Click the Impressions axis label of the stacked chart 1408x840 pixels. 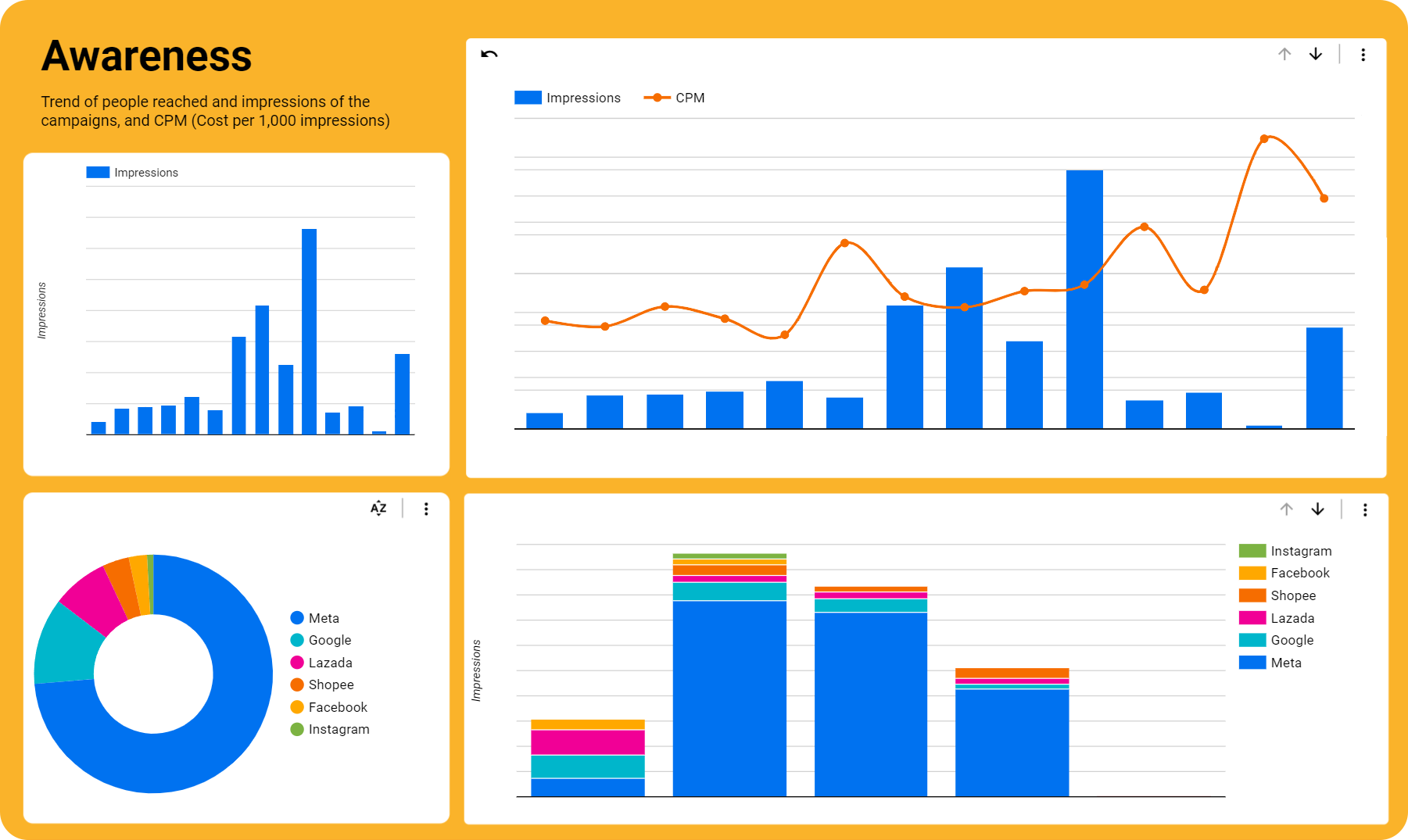pyautogui.click(x=476, y=670)
